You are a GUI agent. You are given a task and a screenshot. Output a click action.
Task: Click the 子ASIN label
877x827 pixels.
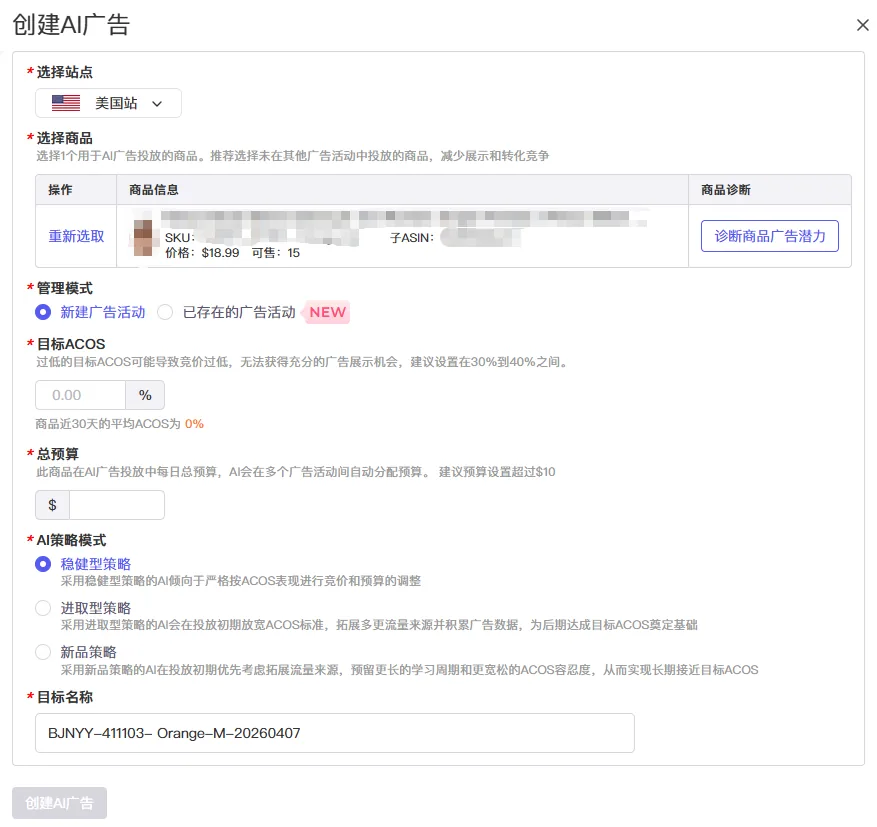[x=412, y=238]
